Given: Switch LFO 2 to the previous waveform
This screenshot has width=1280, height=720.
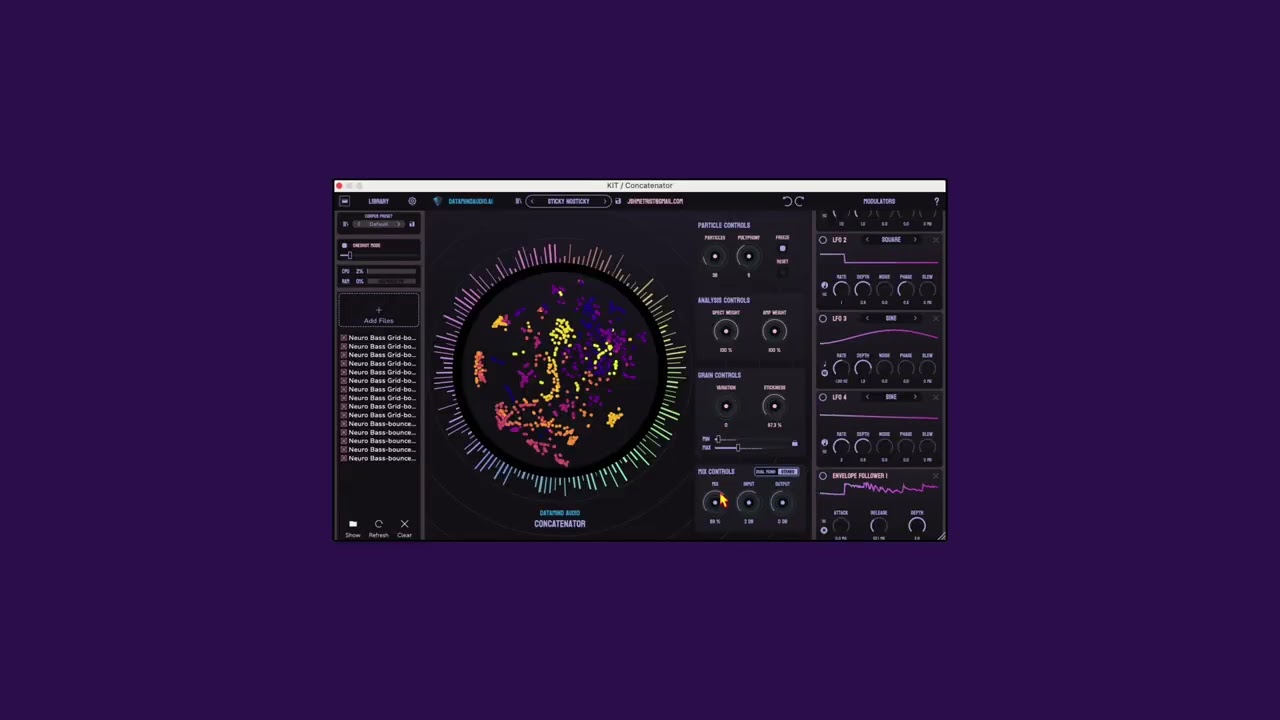Looking at the screenshot, I should point(867,240).
